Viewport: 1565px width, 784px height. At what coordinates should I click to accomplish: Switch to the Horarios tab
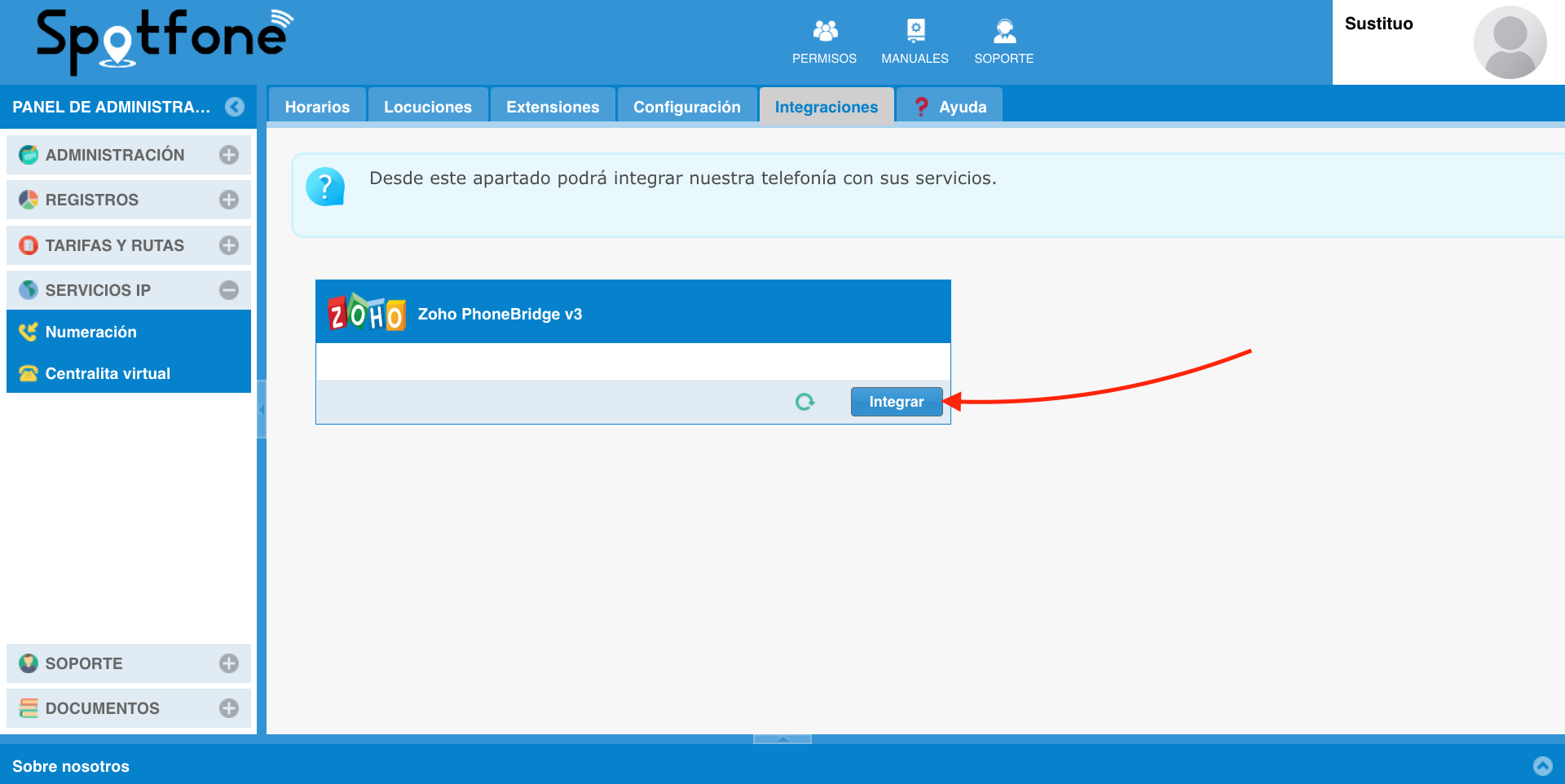317,107
